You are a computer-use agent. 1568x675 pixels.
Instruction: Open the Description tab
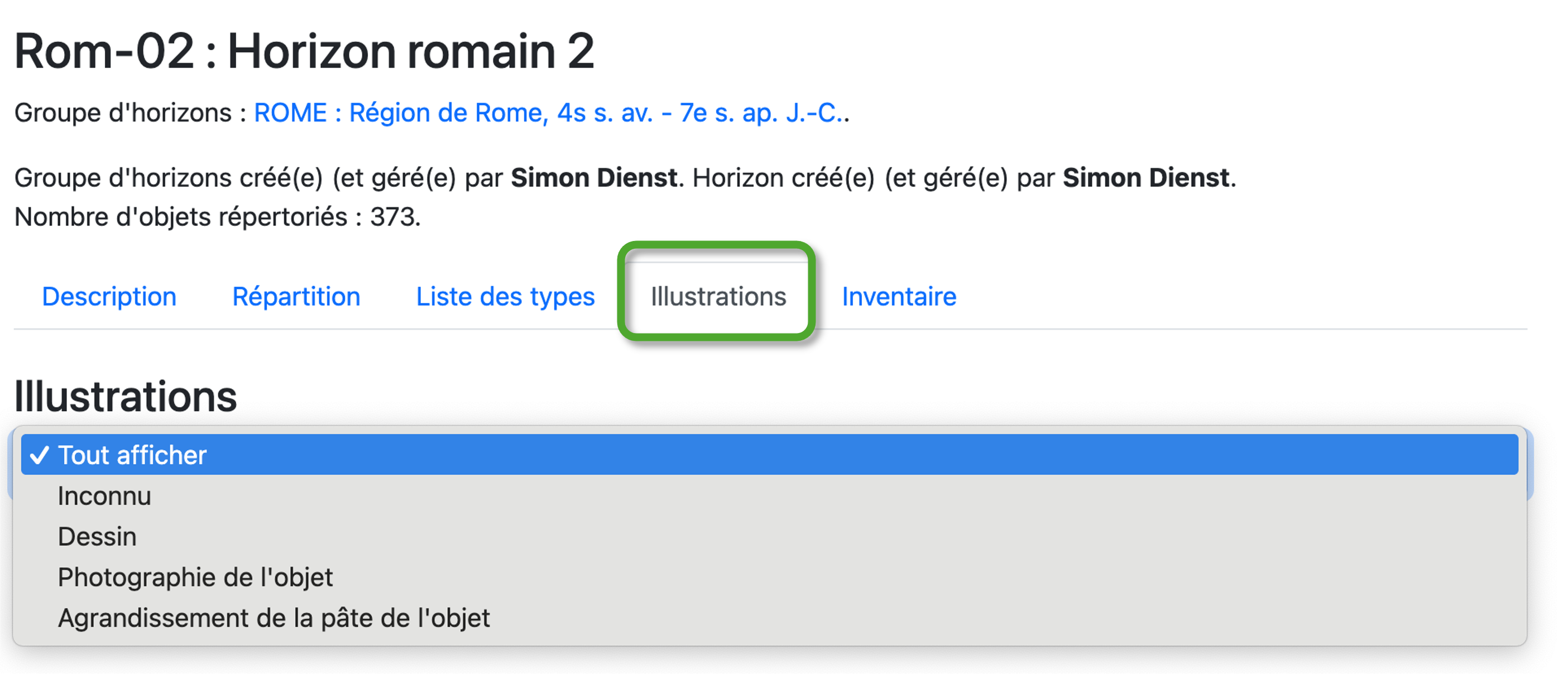(109, 297)
